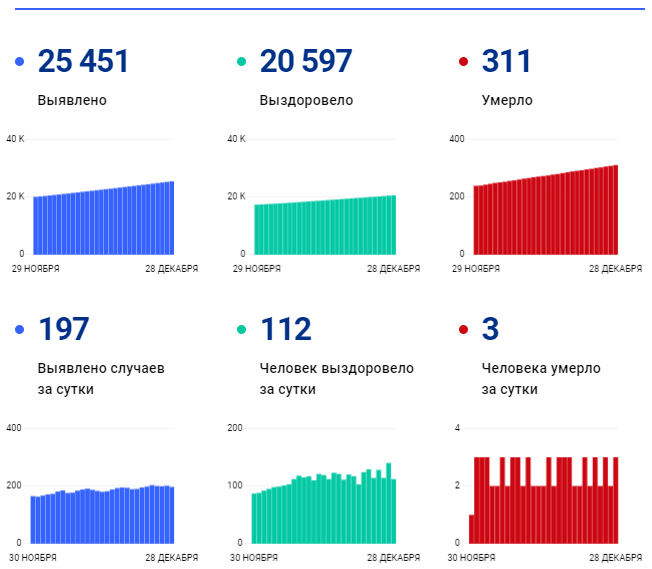Click 'Выявлено случаев за сутки' label
The width and height of the screenshot is (652, 569).
click(x=101, y=378)
